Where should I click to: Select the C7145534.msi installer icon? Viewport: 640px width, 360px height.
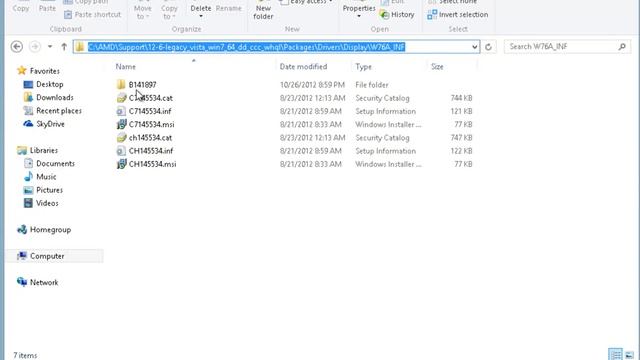pos(121,124)
